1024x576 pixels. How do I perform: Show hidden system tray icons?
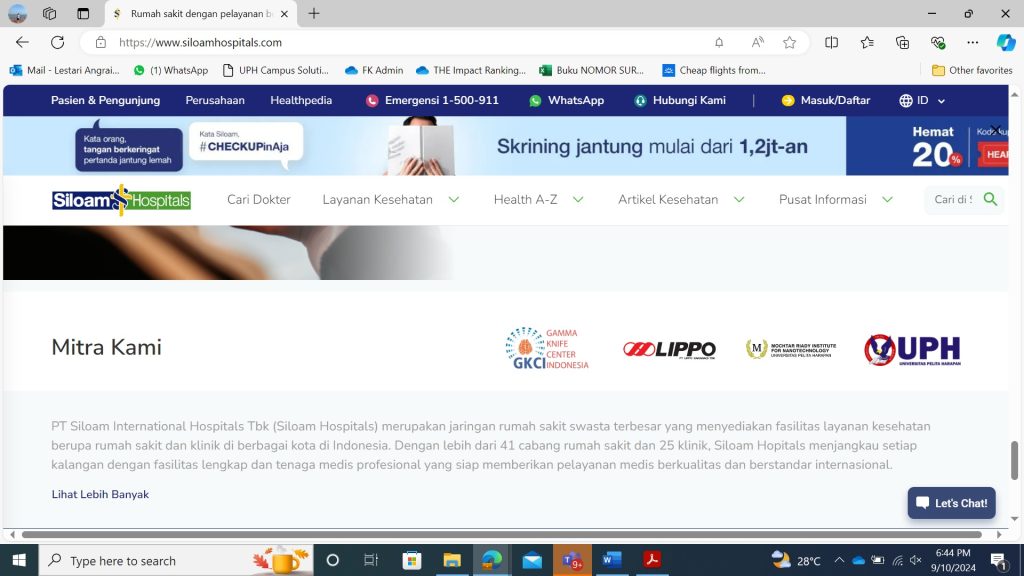click(x=839, y=560)
